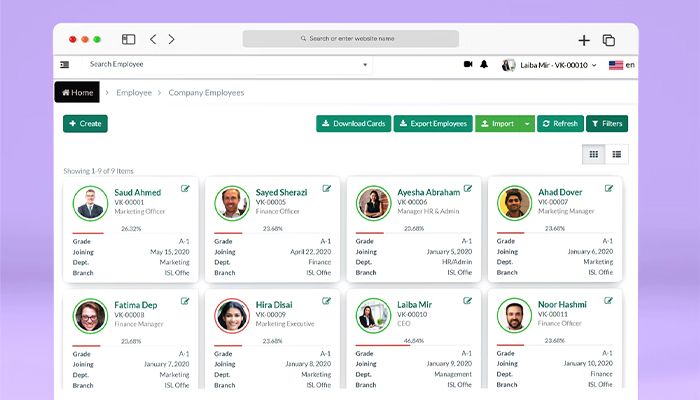This screenshot has width=700, height=400.
Task: Select the 'HR/Admin' department value
Action: pyautogui.click(x=457, y=262)
